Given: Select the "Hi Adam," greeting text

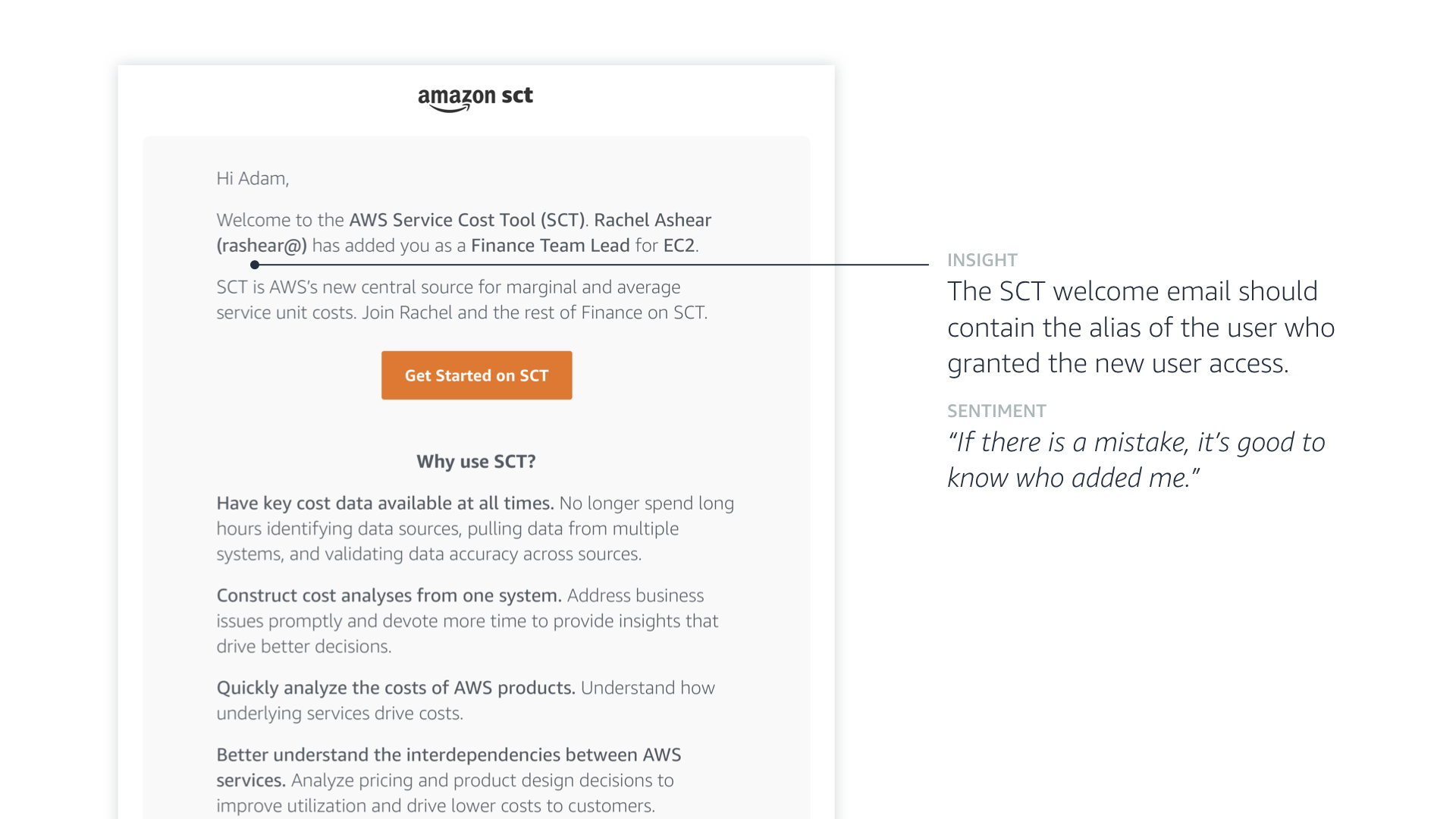Looking at the screenshot, I should [x=253, y=178].
